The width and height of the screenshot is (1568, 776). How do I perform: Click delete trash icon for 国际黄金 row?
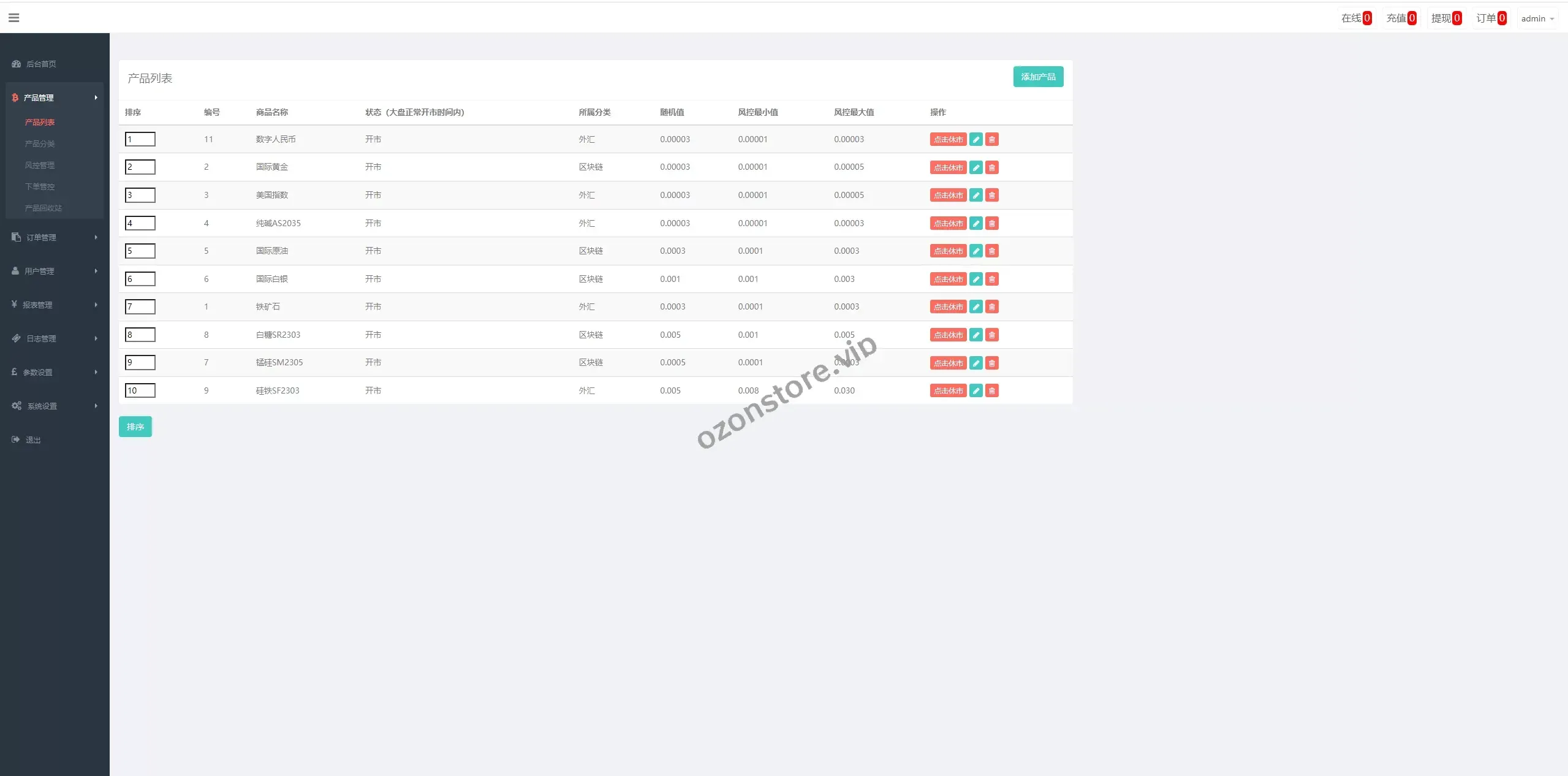(991, 167)
